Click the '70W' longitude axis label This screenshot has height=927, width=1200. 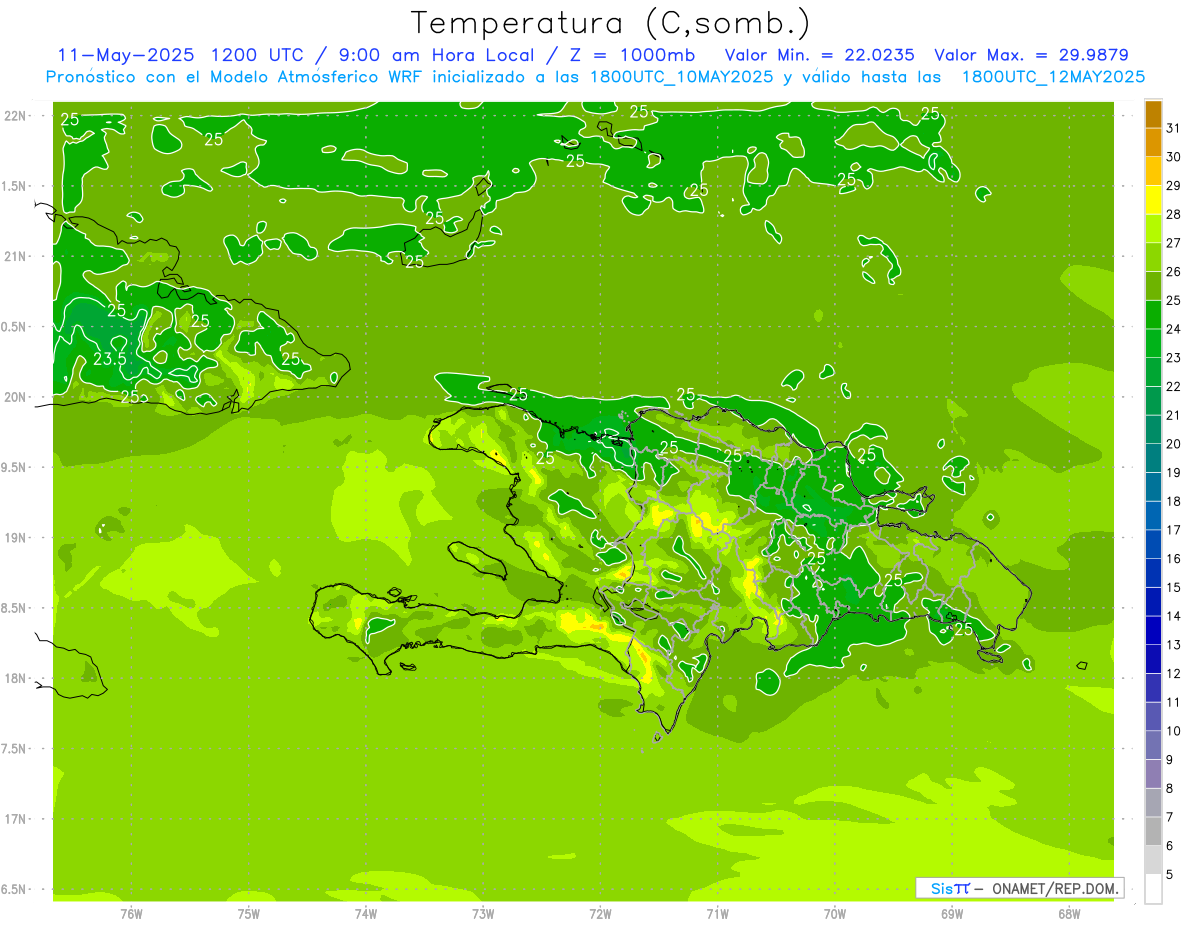pos(835,914)
